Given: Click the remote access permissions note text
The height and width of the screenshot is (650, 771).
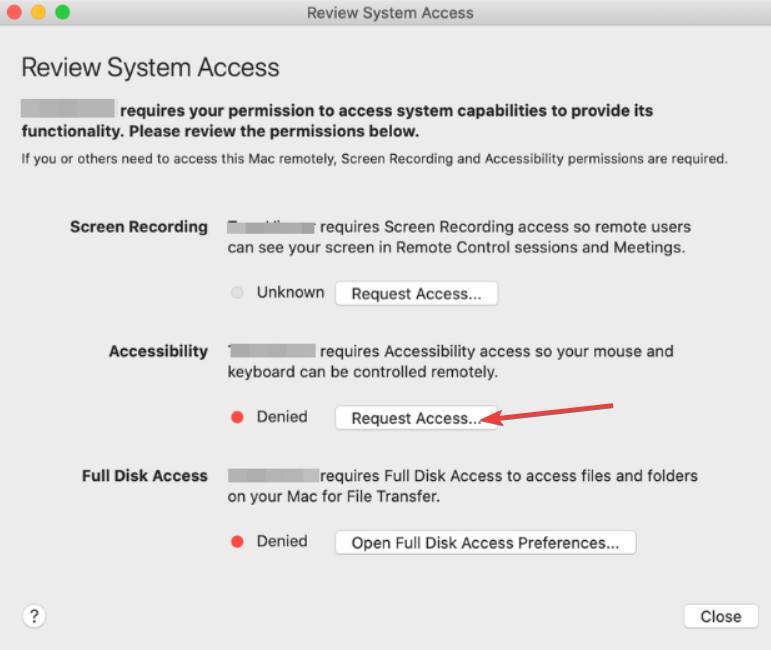Looking at the screenshot, I should tap(374, 159).
